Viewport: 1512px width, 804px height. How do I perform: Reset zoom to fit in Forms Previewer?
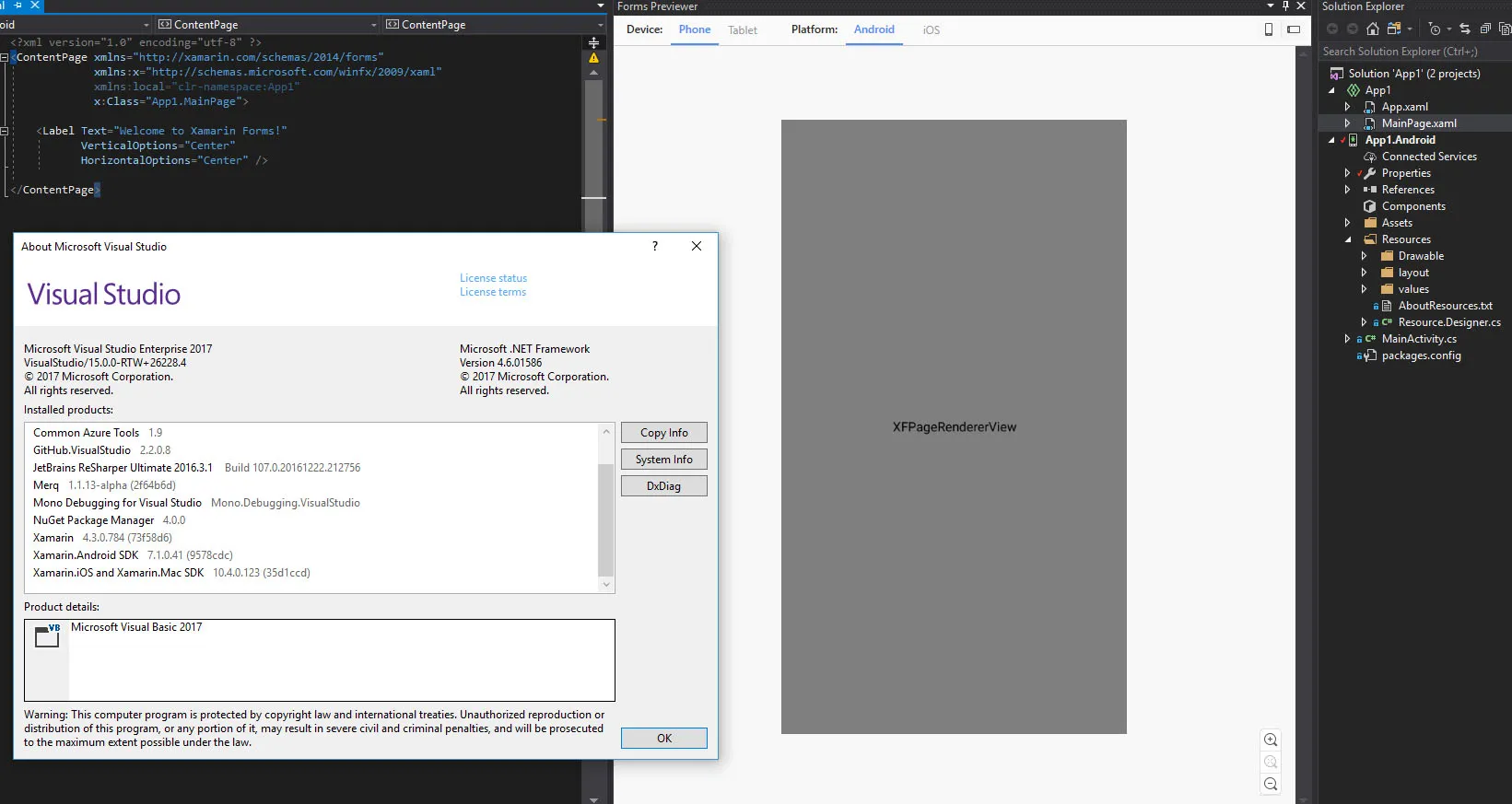1271,762
